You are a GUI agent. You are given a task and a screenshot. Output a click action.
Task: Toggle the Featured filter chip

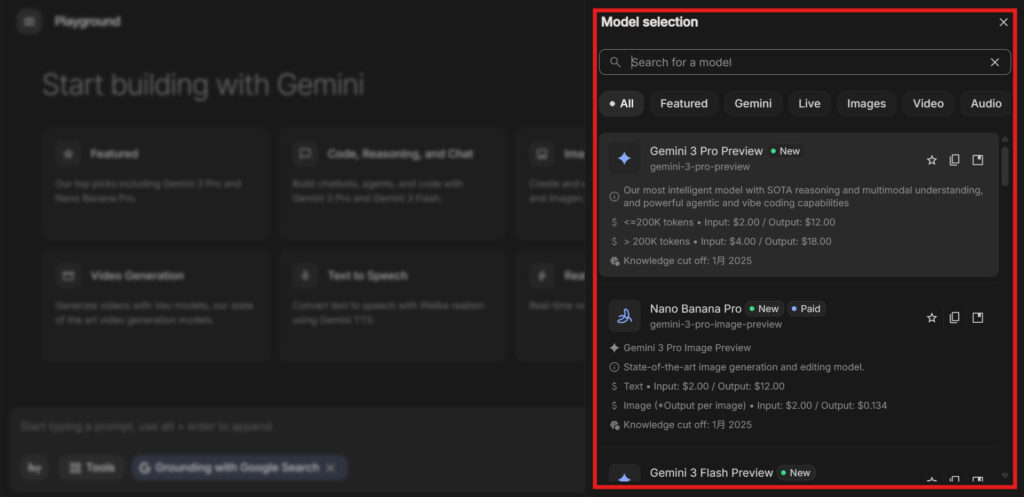coord(684,103)
